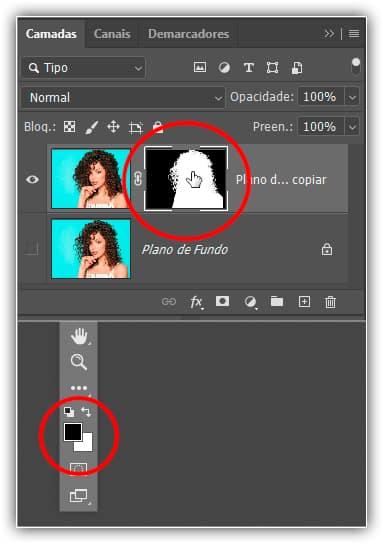383x544 pixels.
Task: Open the fx layer style menu
Action: [196, 302]
